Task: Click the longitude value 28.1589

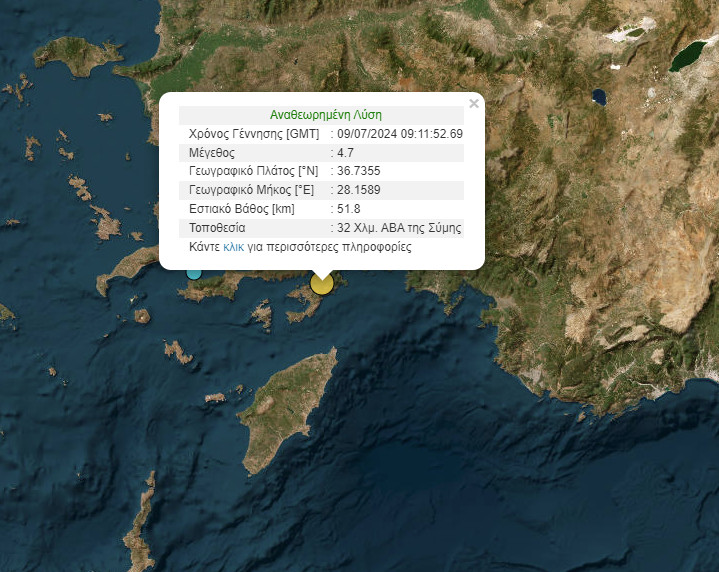Action: (359, 190)
